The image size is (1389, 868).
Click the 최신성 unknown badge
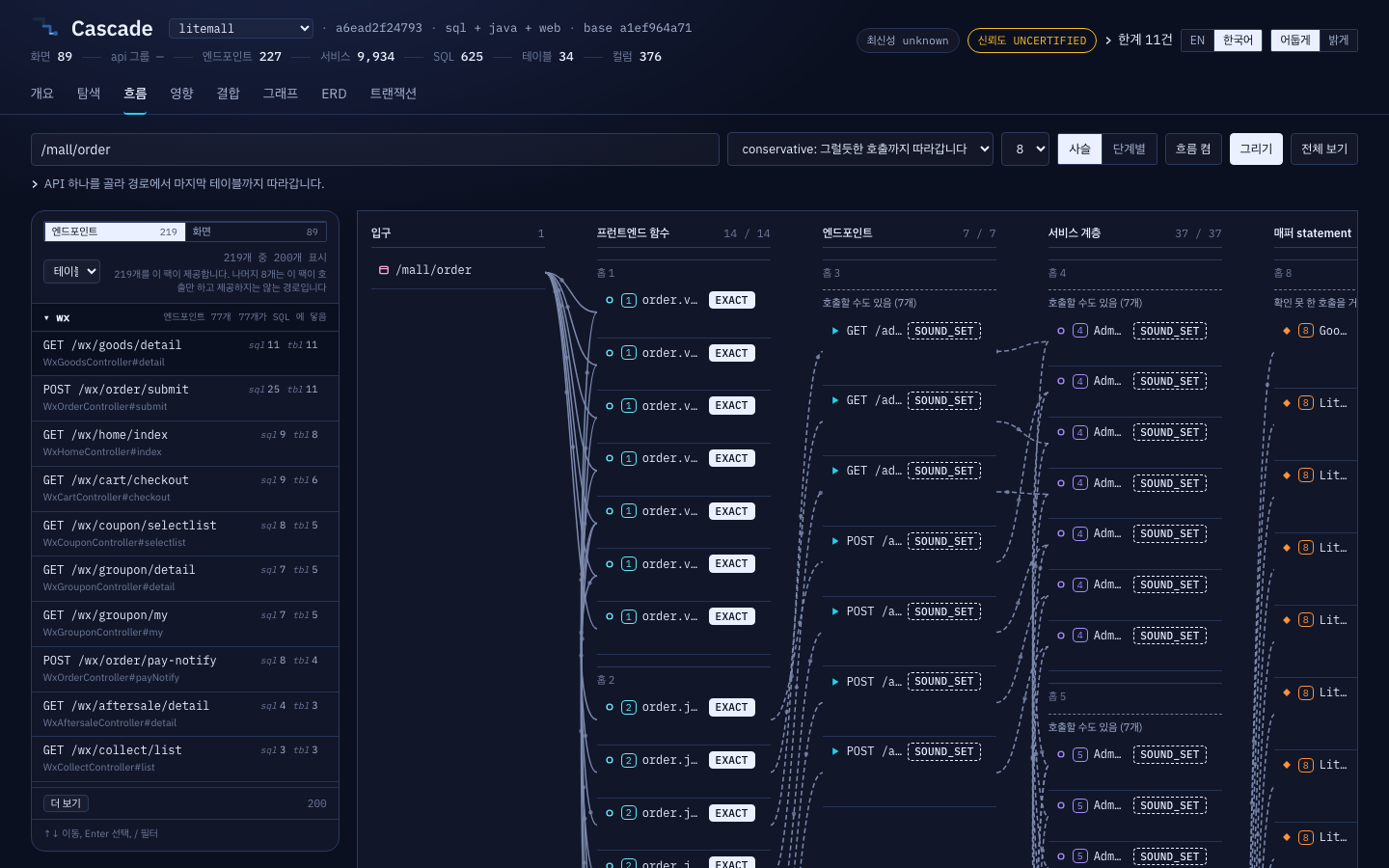click(x=908, y=41)
